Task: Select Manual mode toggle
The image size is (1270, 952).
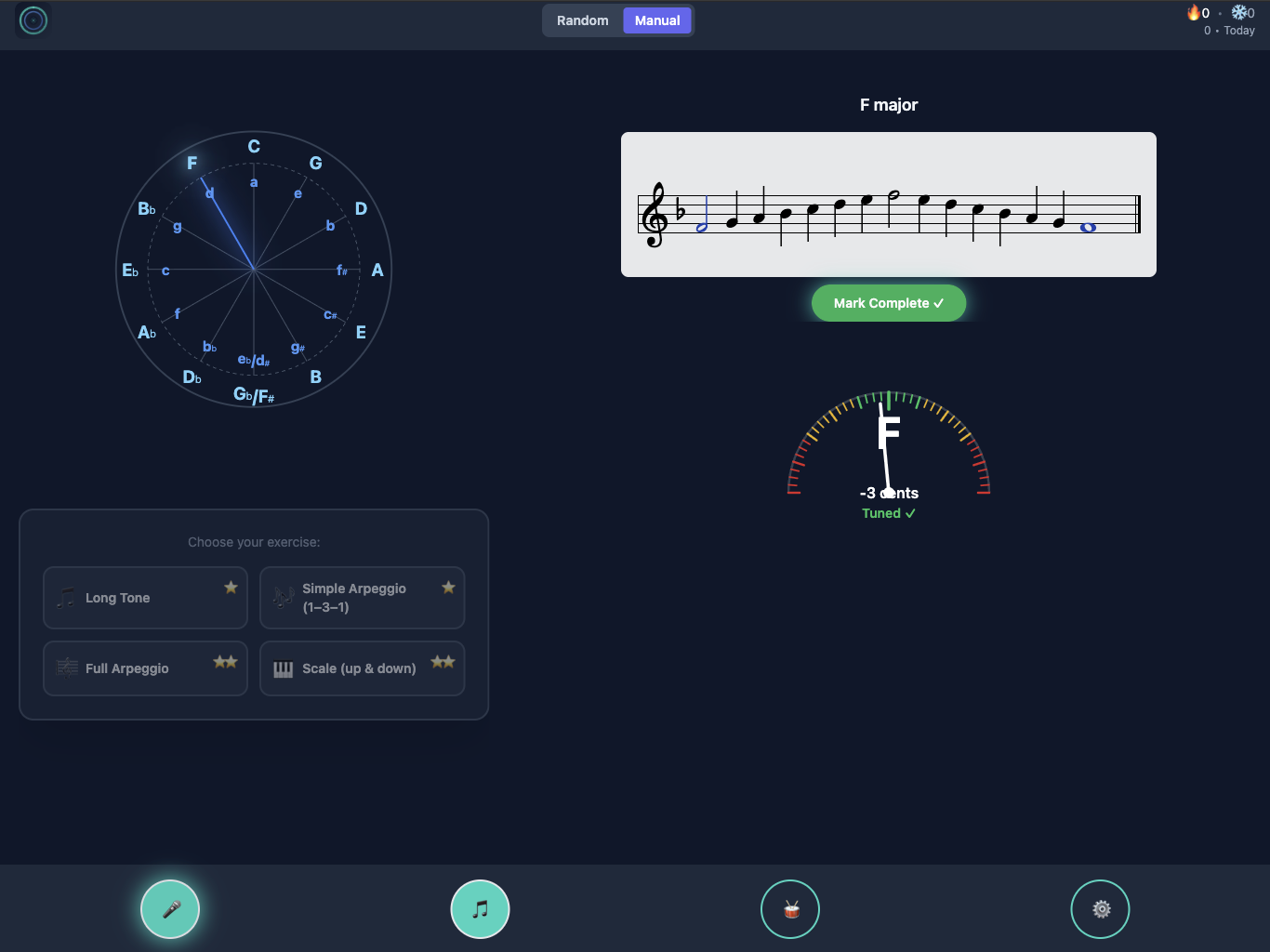Action: point(657,20)
